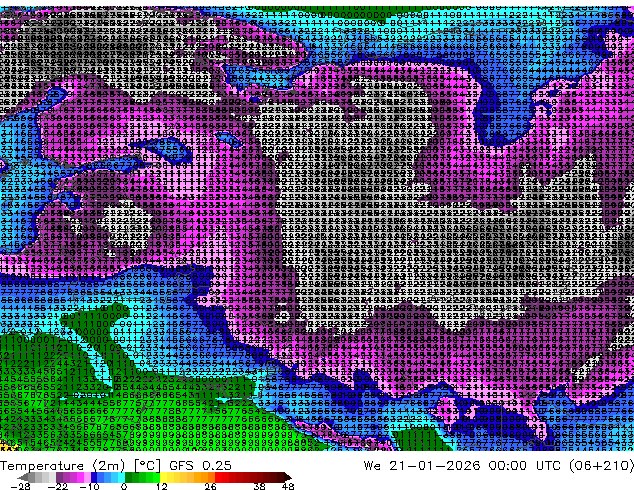634x490 pixels.
Task: Click the dark right-arrow end of the legend
Action: (x=287, y=477)
